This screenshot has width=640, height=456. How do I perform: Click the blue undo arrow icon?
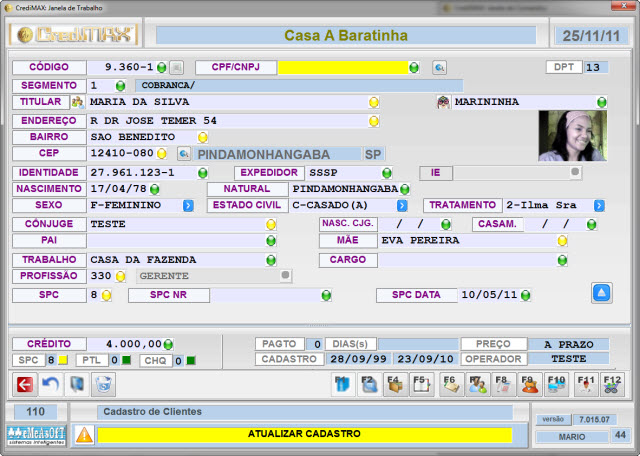tap(50, 383)
